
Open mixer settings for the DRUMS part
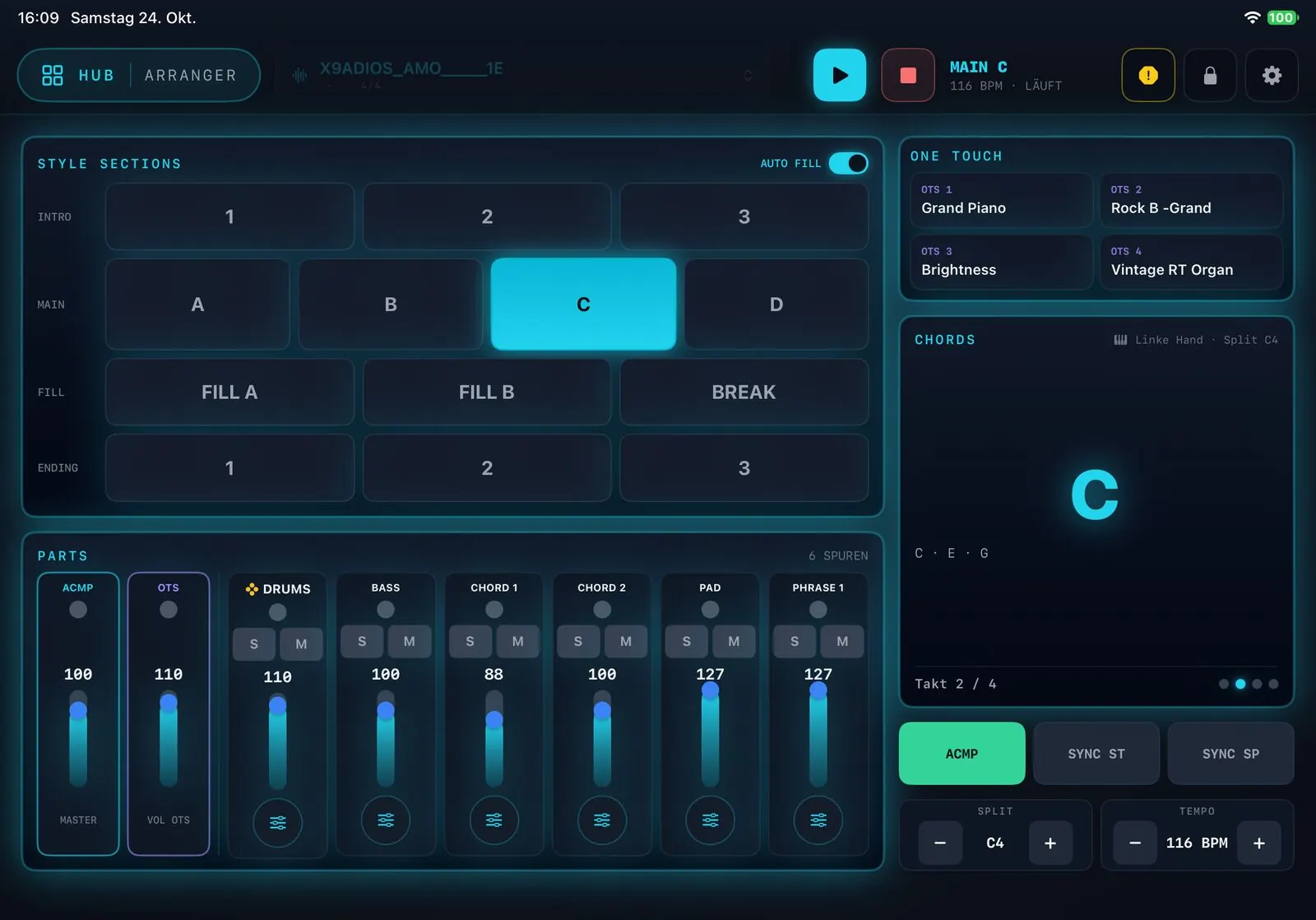coord(278,822)
